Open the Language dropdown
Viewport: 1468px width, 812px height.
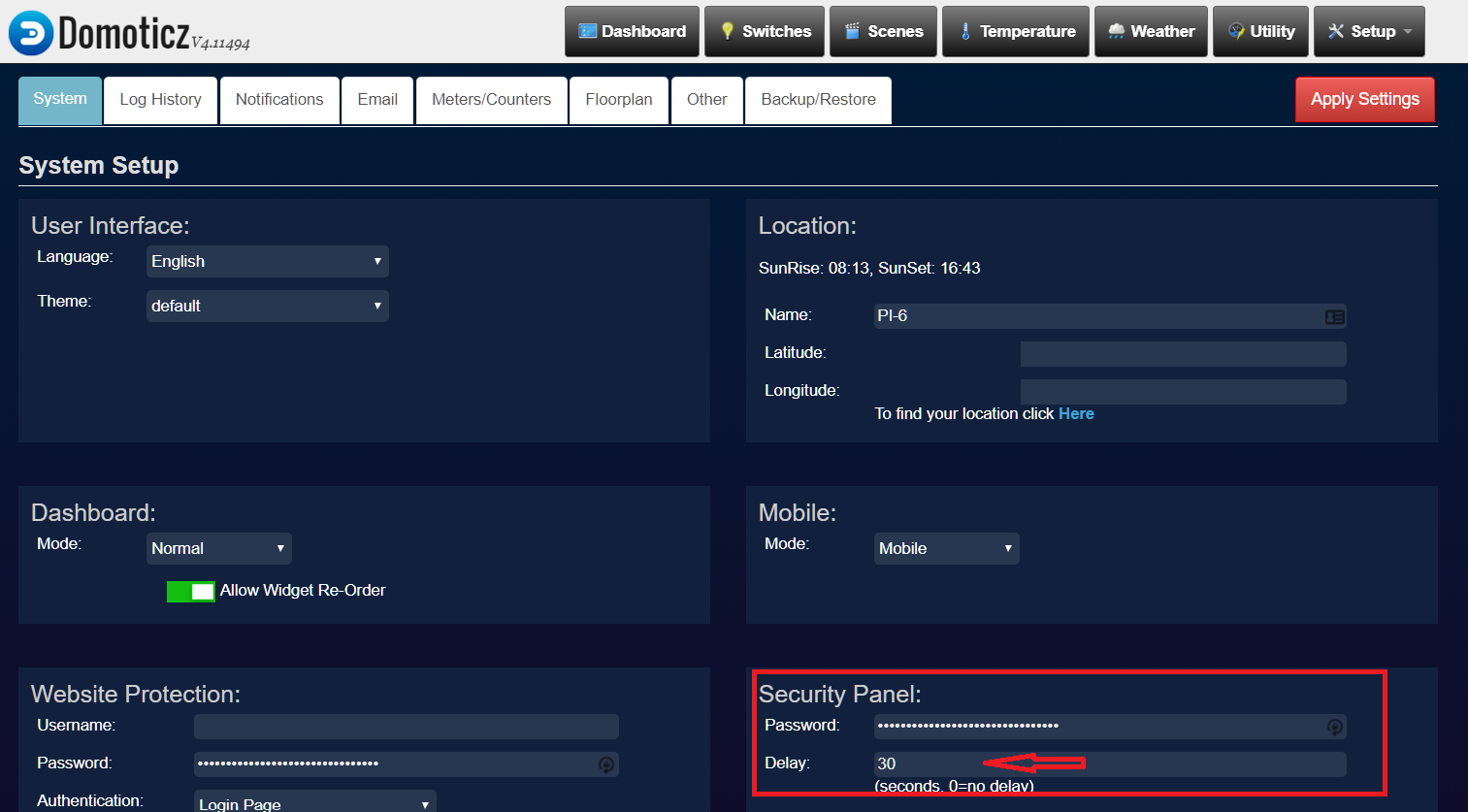(x=267, y=261)
